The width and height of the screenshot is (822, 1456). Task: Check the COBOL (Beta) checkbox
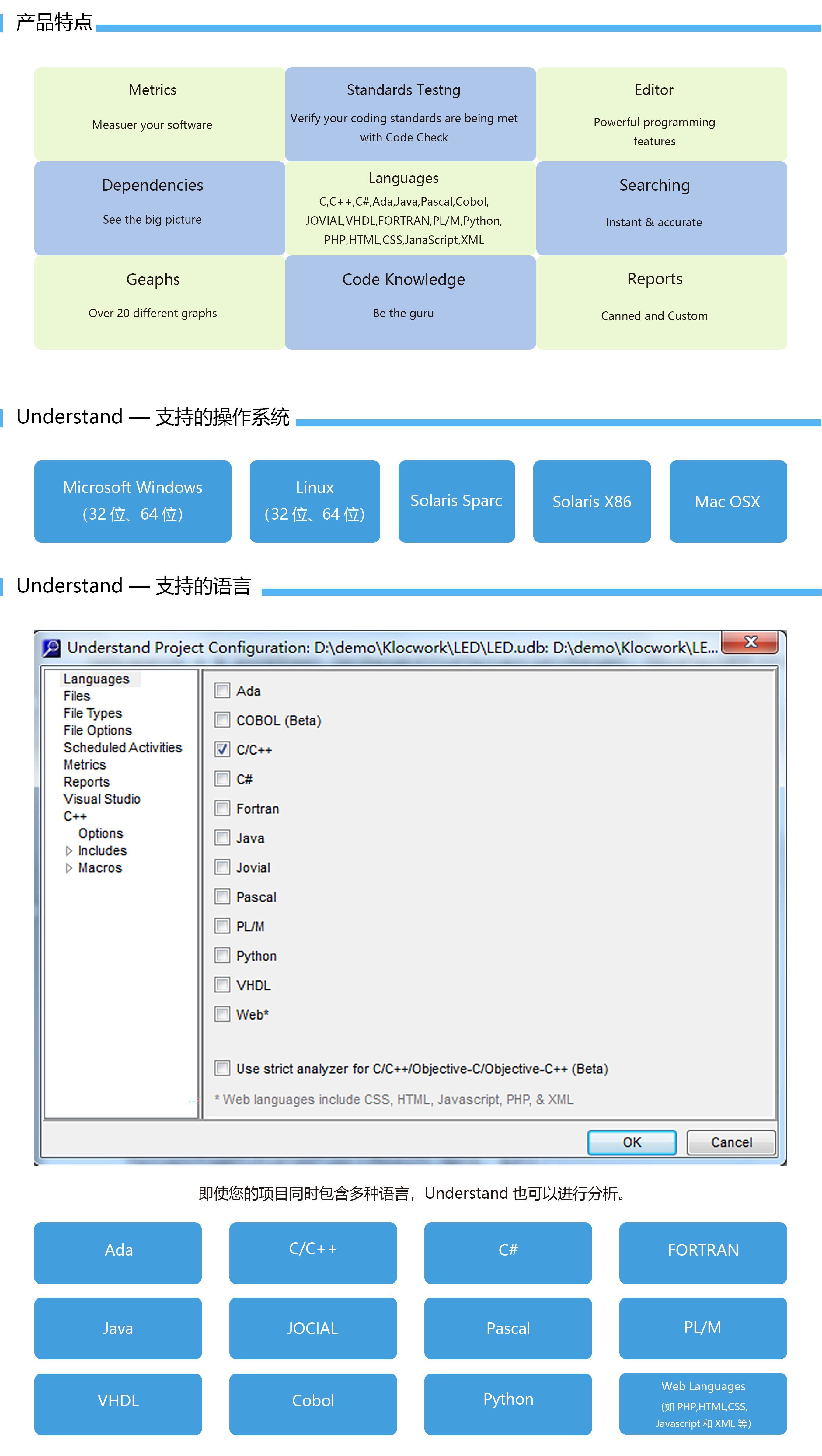pyautogui.click(x=222, y=720)
